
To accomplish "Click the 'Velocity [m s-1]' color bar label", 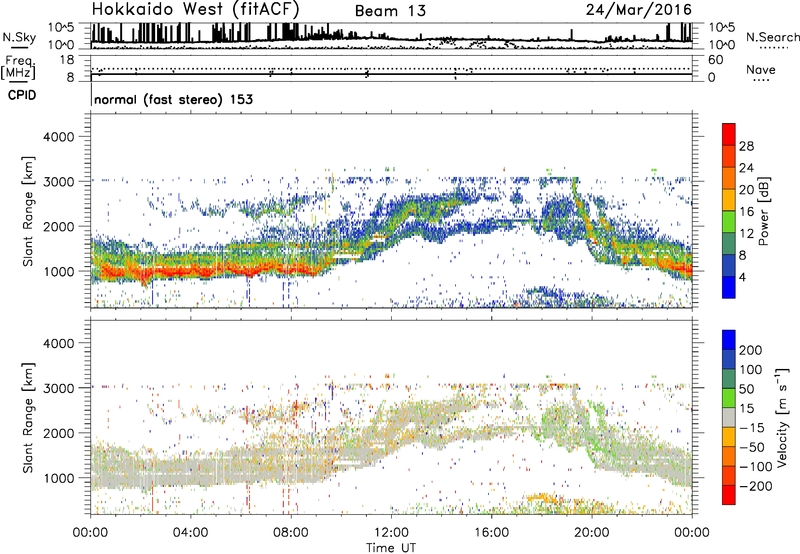I will tap(781, 417).
